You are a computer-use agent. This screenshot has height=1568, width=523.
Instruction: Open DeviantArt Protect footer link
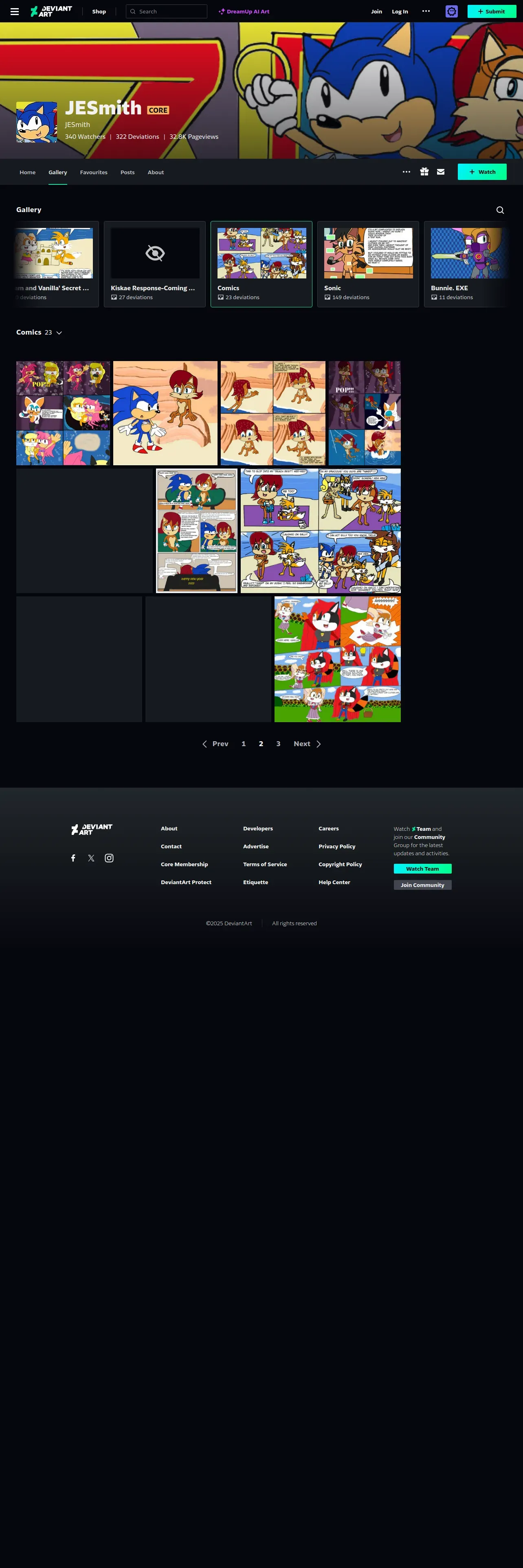(x=186, y=882)
